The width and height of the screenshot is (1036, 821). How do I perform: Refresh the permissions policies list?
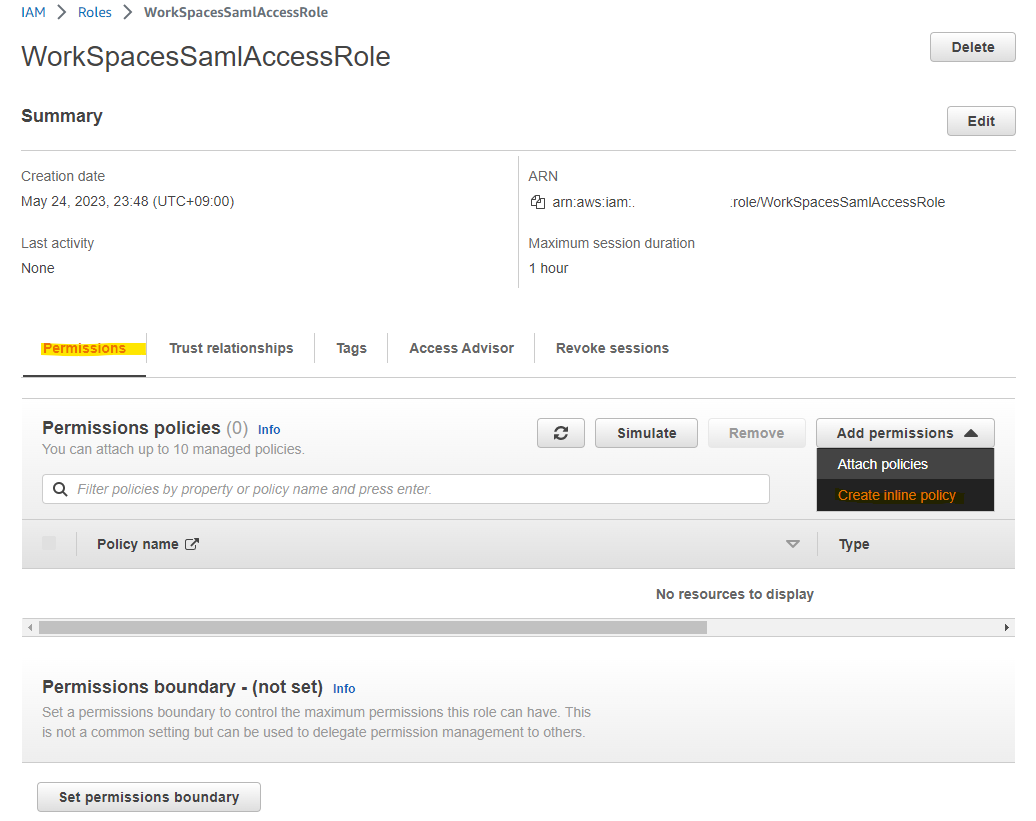[x=561, y=432]
